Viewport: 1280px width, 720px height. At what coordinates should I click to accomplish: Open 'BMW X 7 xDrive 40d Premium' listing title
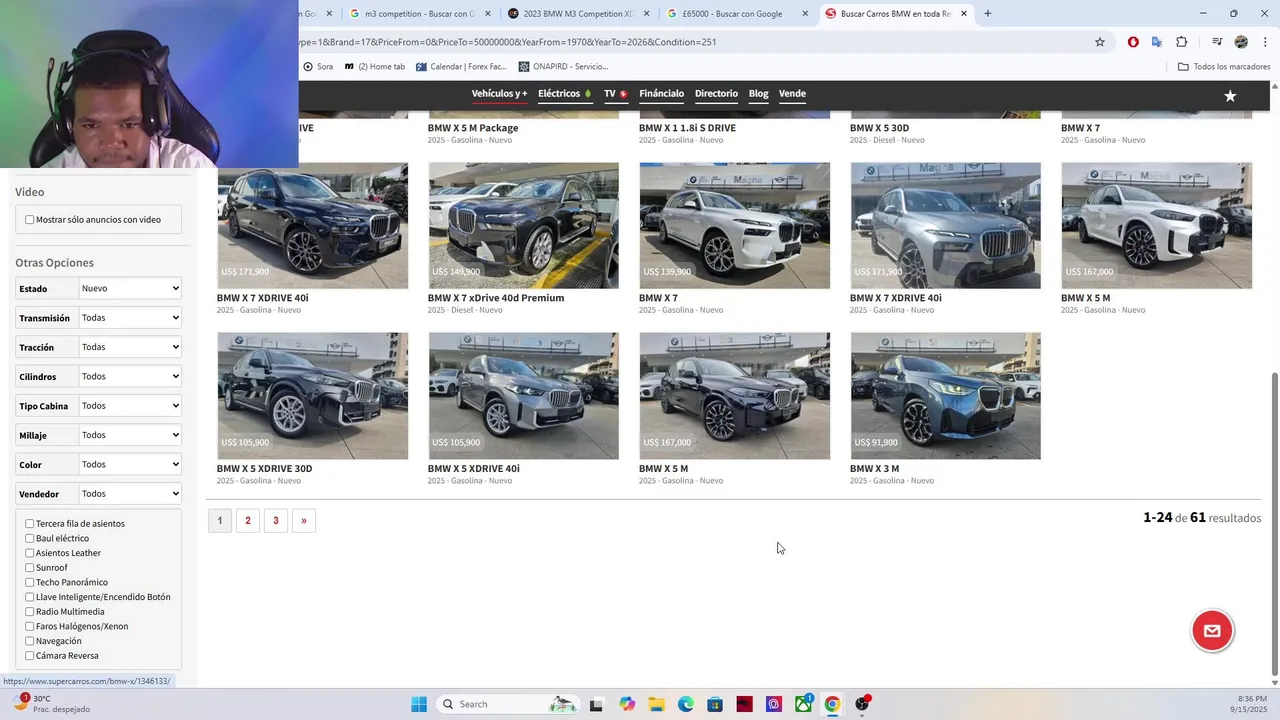(x=496, y=298)
